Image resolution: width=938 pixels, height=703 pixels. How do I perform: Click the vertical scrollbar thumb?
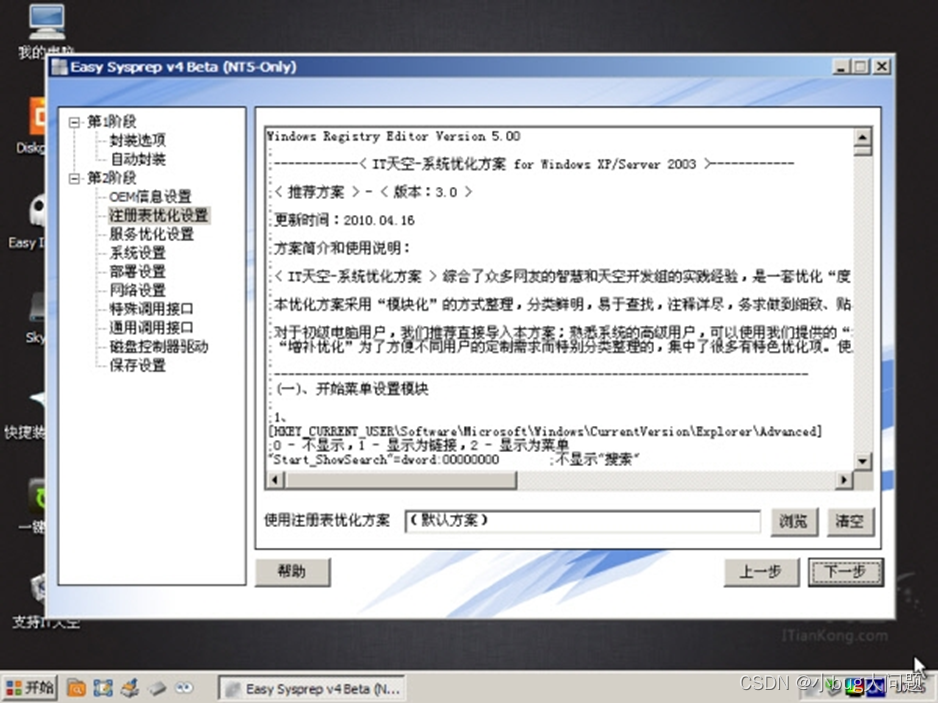coord(862,151)
